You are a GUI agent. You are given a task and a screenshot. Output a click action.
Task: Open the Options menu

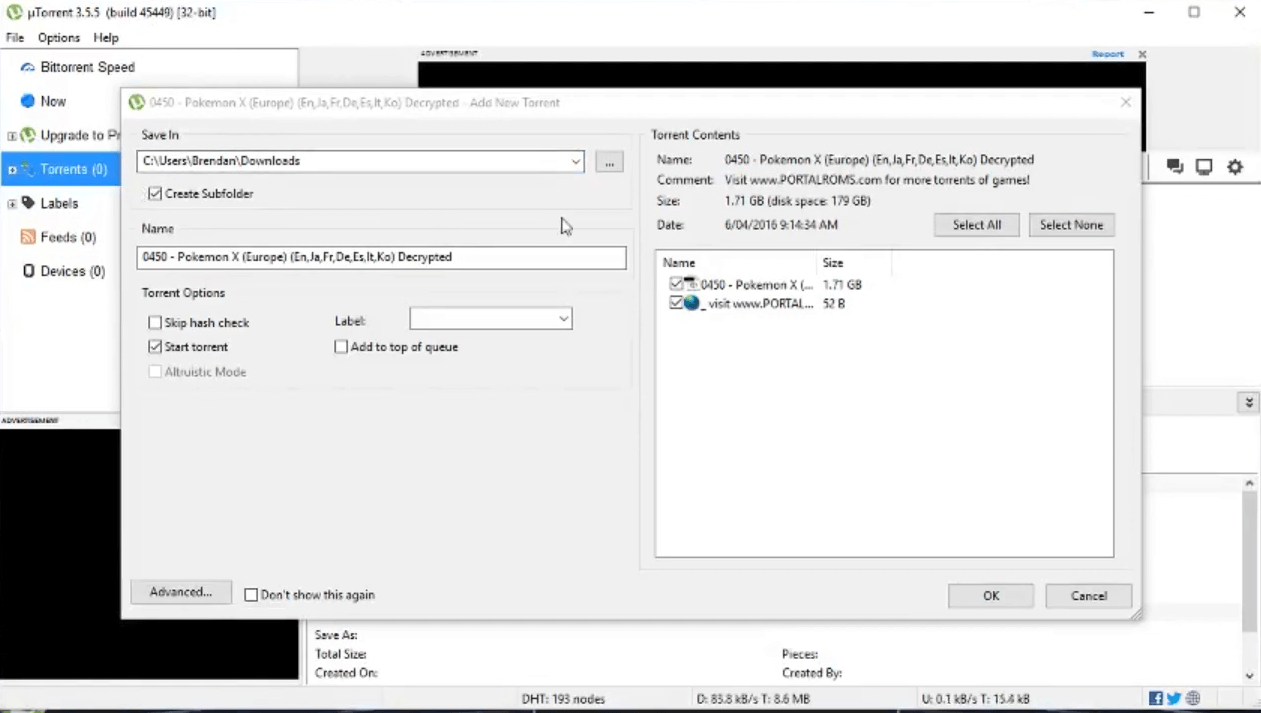tap(58, 37)
